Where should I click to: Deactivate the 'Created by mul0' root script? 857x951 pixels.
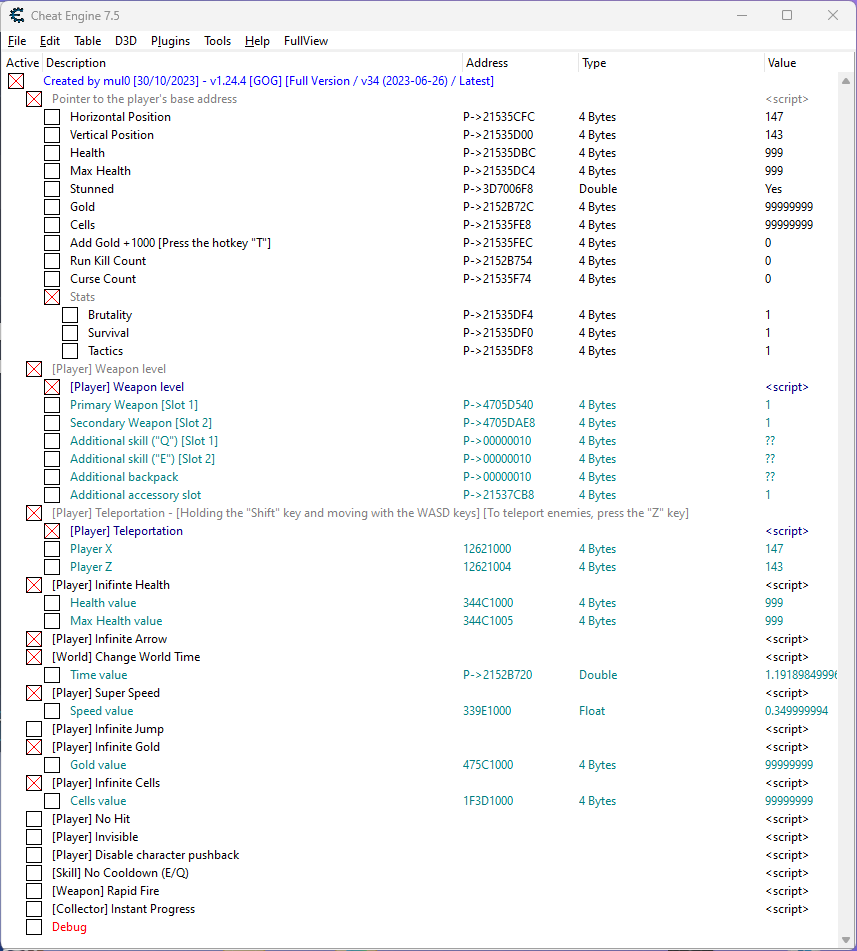(16, 81)
